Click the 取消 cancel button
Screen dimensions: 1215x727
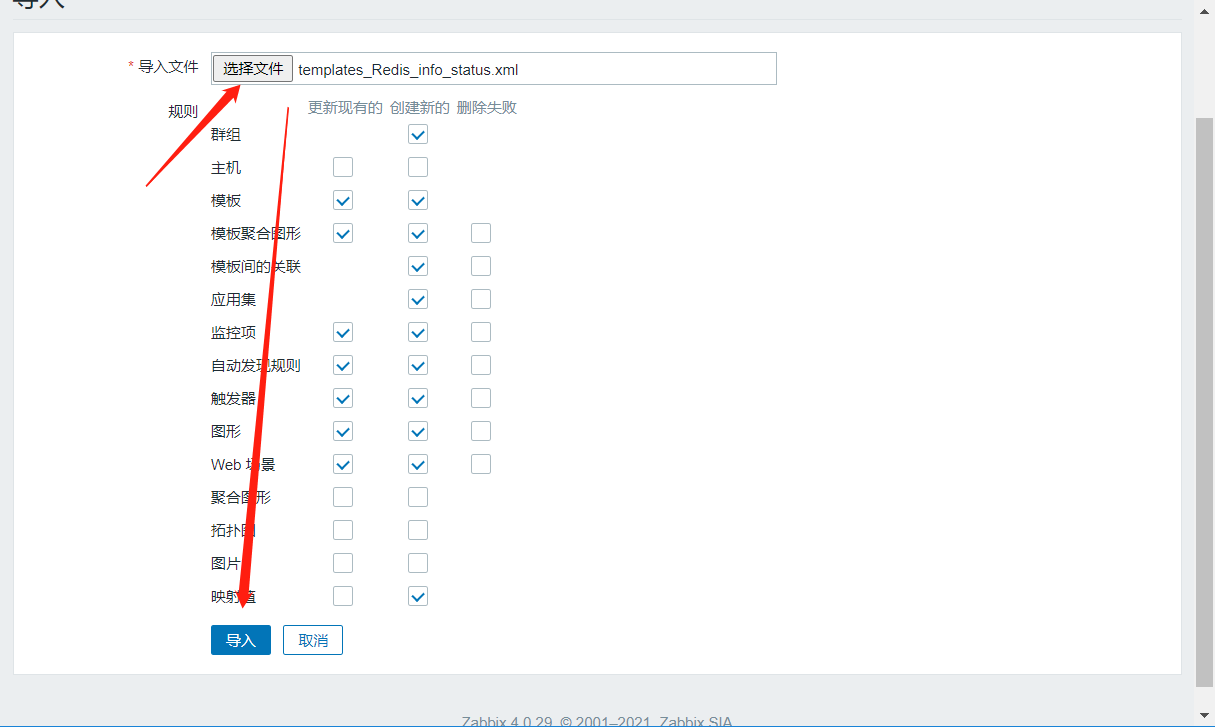313,640
